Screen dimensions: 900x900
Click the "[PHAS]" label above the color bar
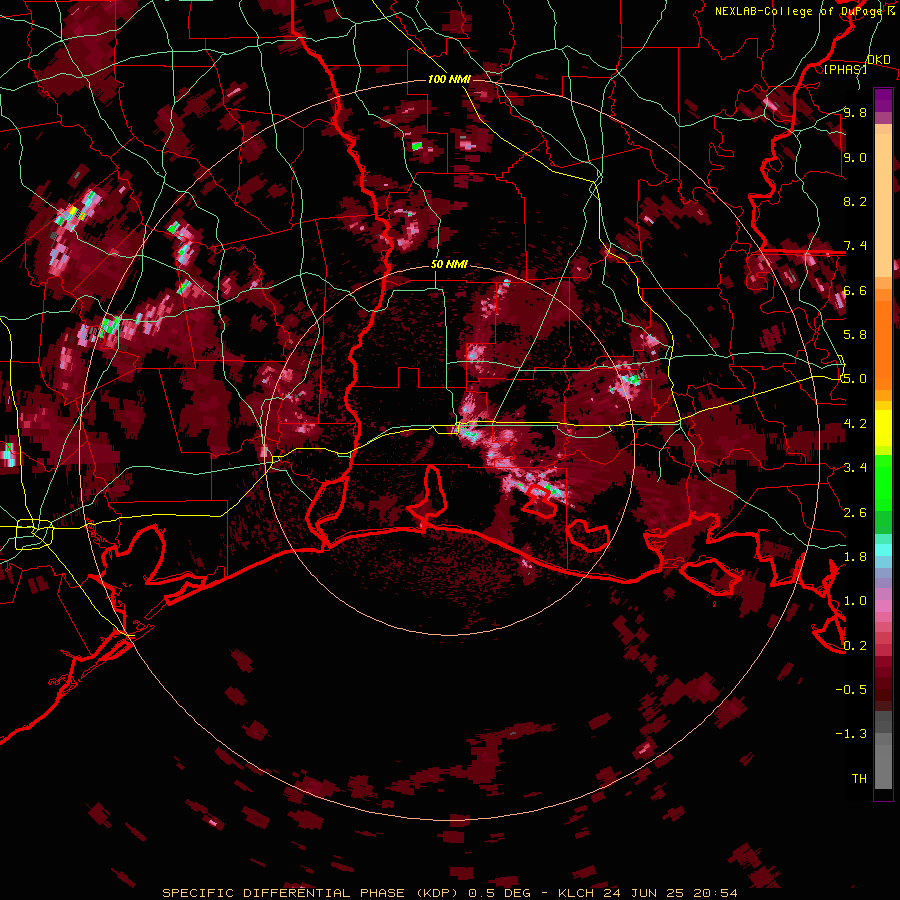coord(845,69)
